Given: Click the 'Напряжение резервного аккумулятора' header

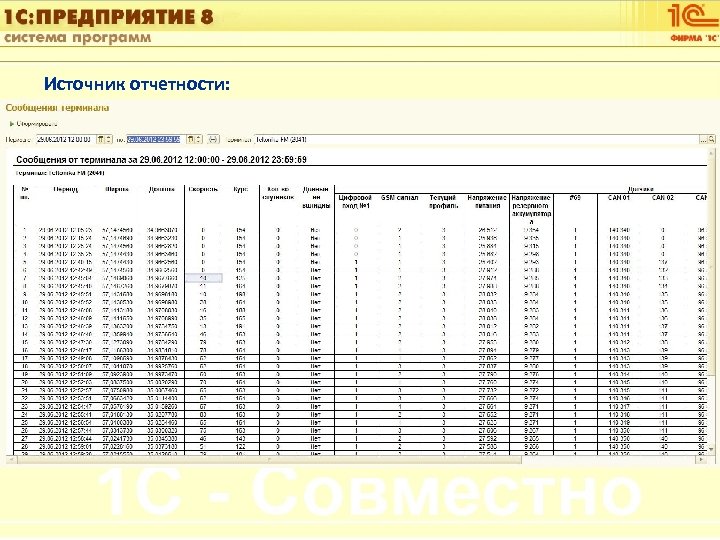Looking at the screenshot, I should pyautogui.click(x=531, y=210).
